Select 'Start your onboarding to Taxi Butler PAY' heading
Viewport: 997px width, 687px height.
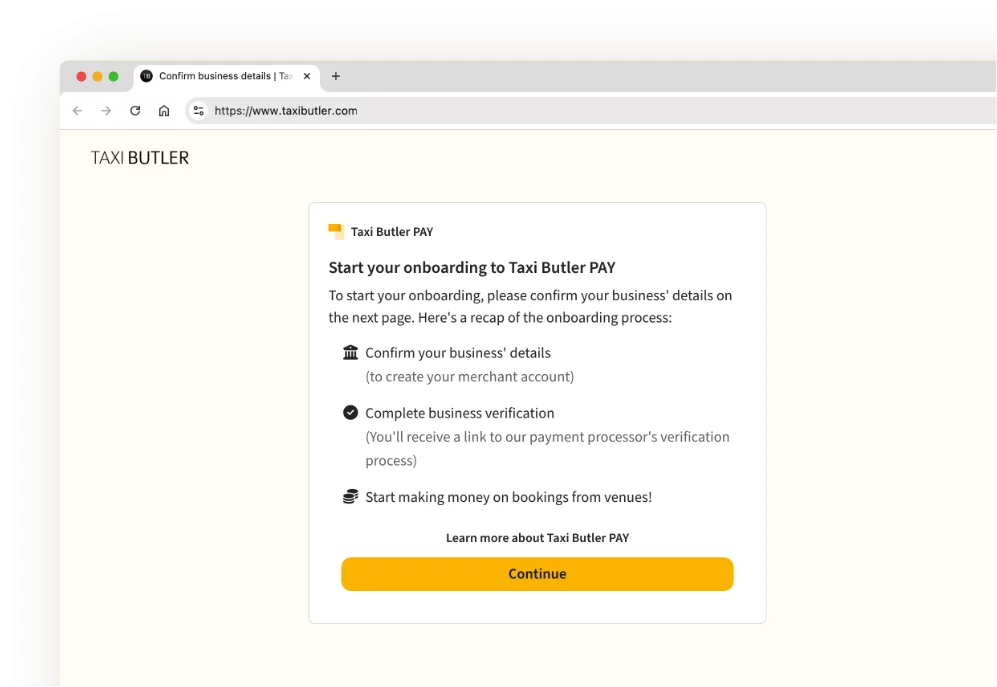[472, 268]
